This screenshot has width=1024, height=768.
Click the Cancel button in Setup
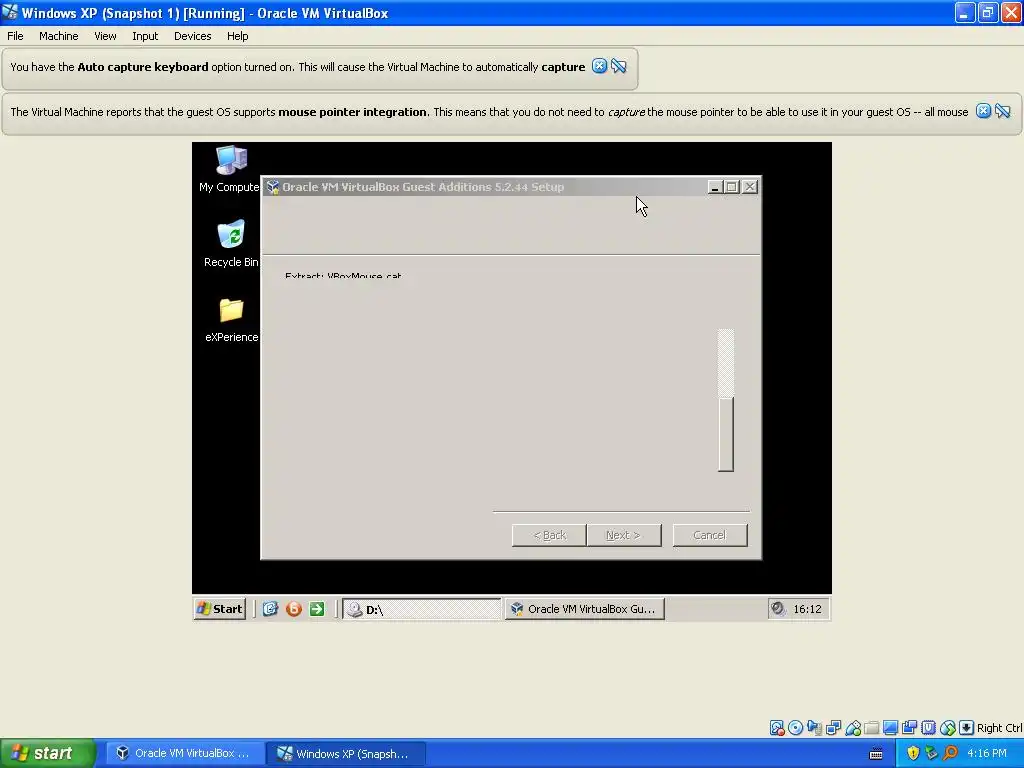710,535
